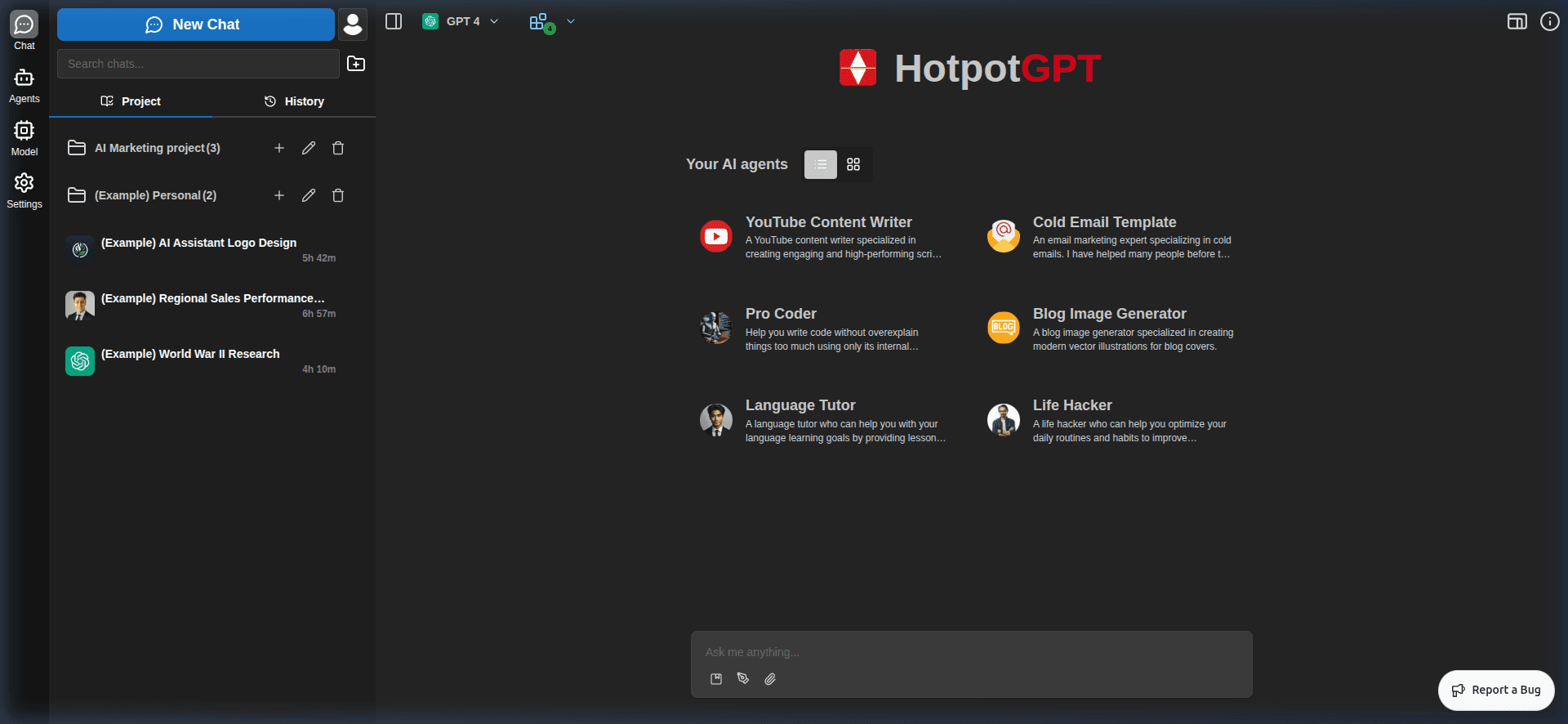Click Report a Bug button

coord(1496,690)
